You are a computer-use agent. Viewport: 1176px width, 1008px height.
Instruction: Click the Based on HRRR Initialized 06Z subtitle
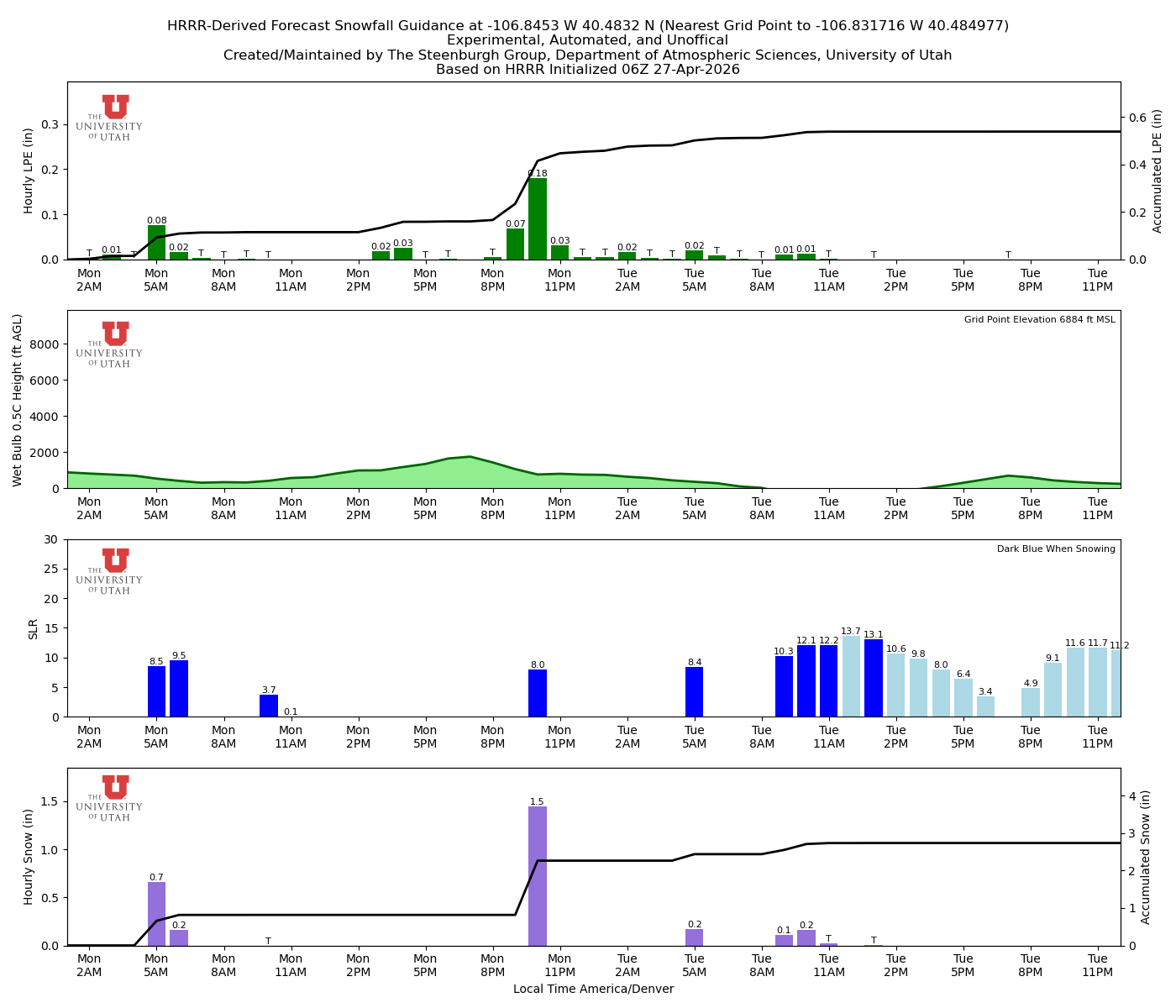[588, 69]
